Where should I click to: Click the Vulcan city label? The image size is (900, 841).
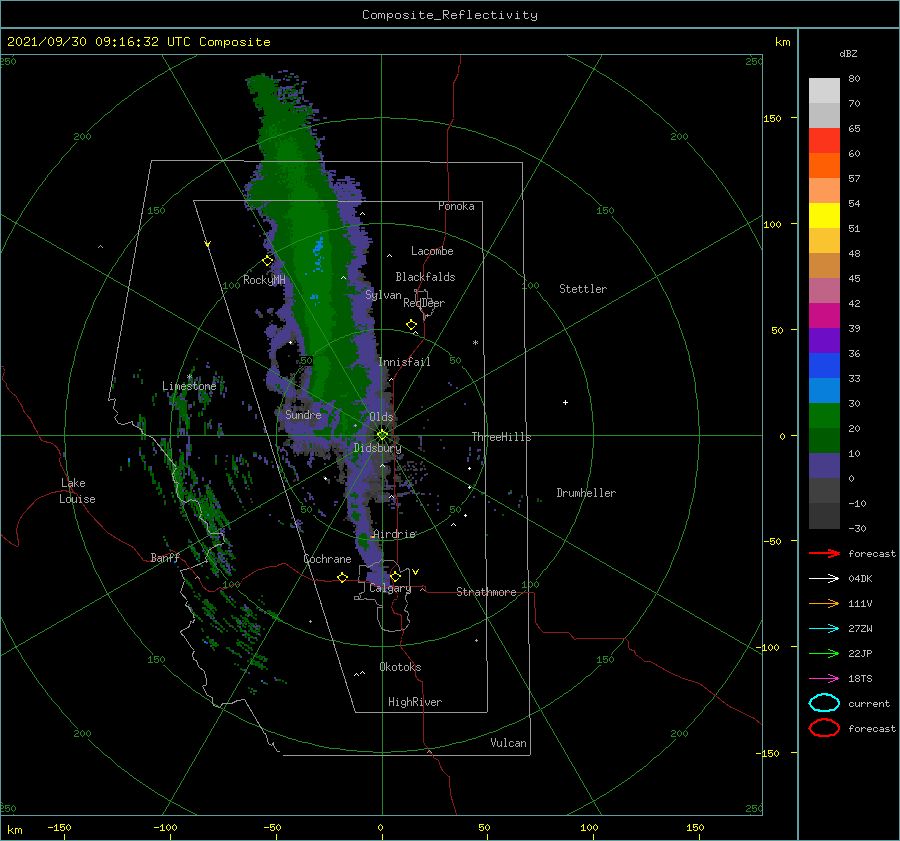[508, 743]
